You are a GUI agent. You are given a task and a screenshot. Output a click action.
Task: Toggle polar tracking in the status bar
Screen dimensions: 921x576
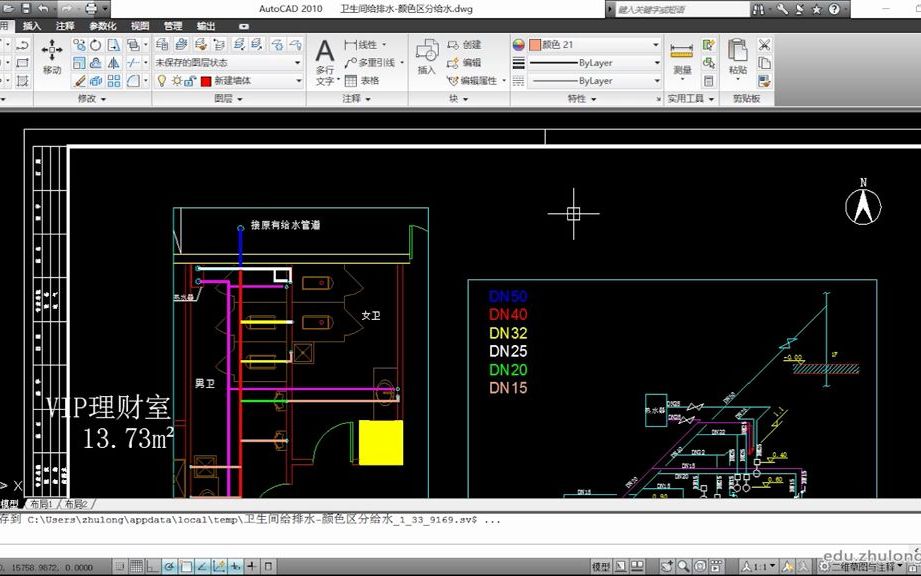pos(169,566)
